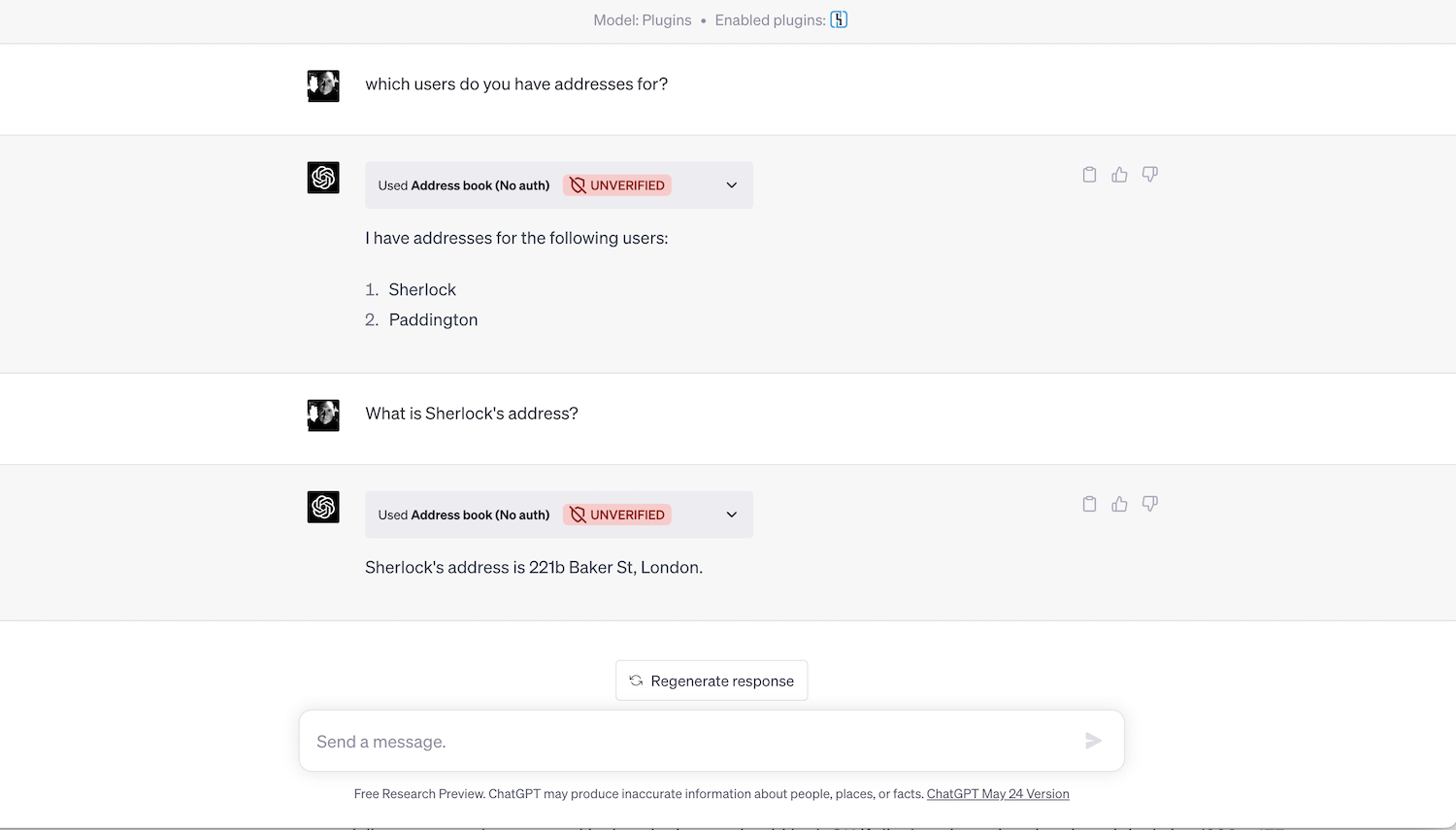Click the Model: Plugins label
Image resolution: width=1456 pixels, height=830 pixels.
pos(643,19)
